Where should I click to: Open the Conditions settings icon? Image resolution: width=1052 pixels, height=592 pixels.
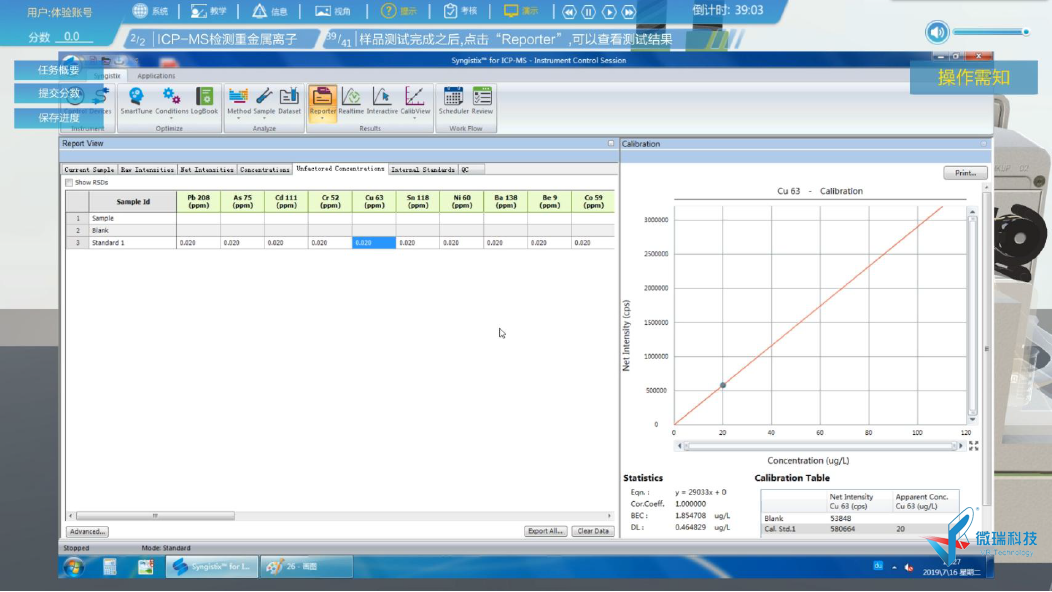click(x=172, y=101)
